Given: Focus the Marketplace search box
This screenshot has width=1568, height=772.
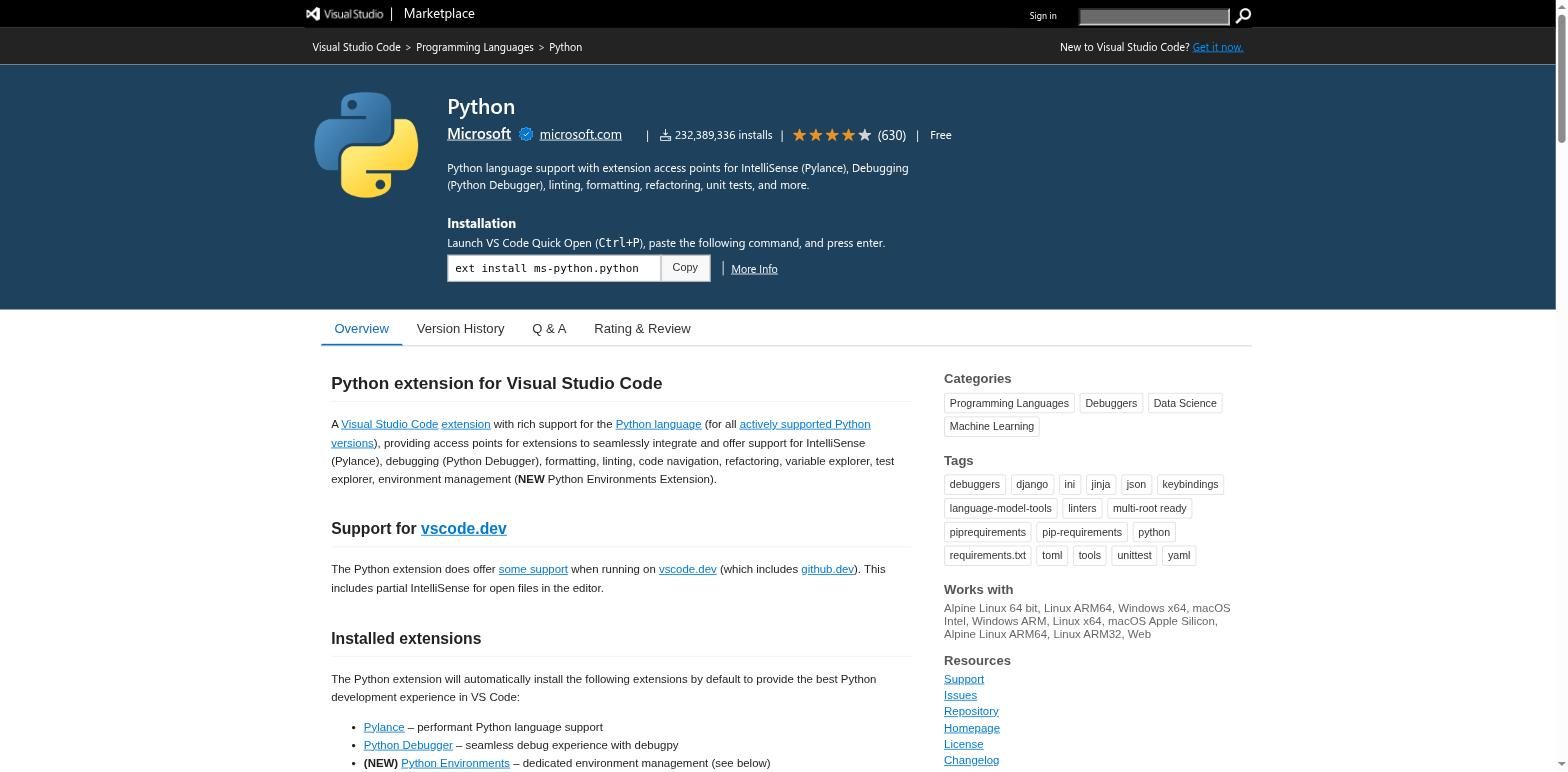Looking at the screenshot, I should tap(1154, 16).
